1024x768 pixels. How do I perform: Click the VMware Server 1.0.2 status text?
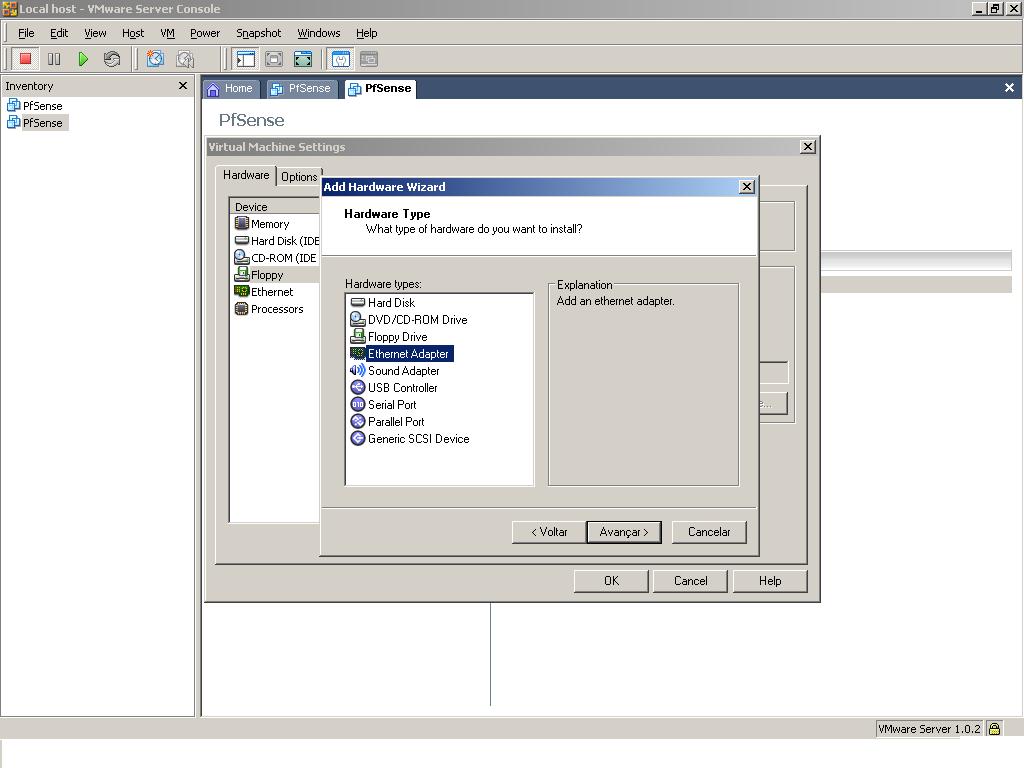click(929, 729)
